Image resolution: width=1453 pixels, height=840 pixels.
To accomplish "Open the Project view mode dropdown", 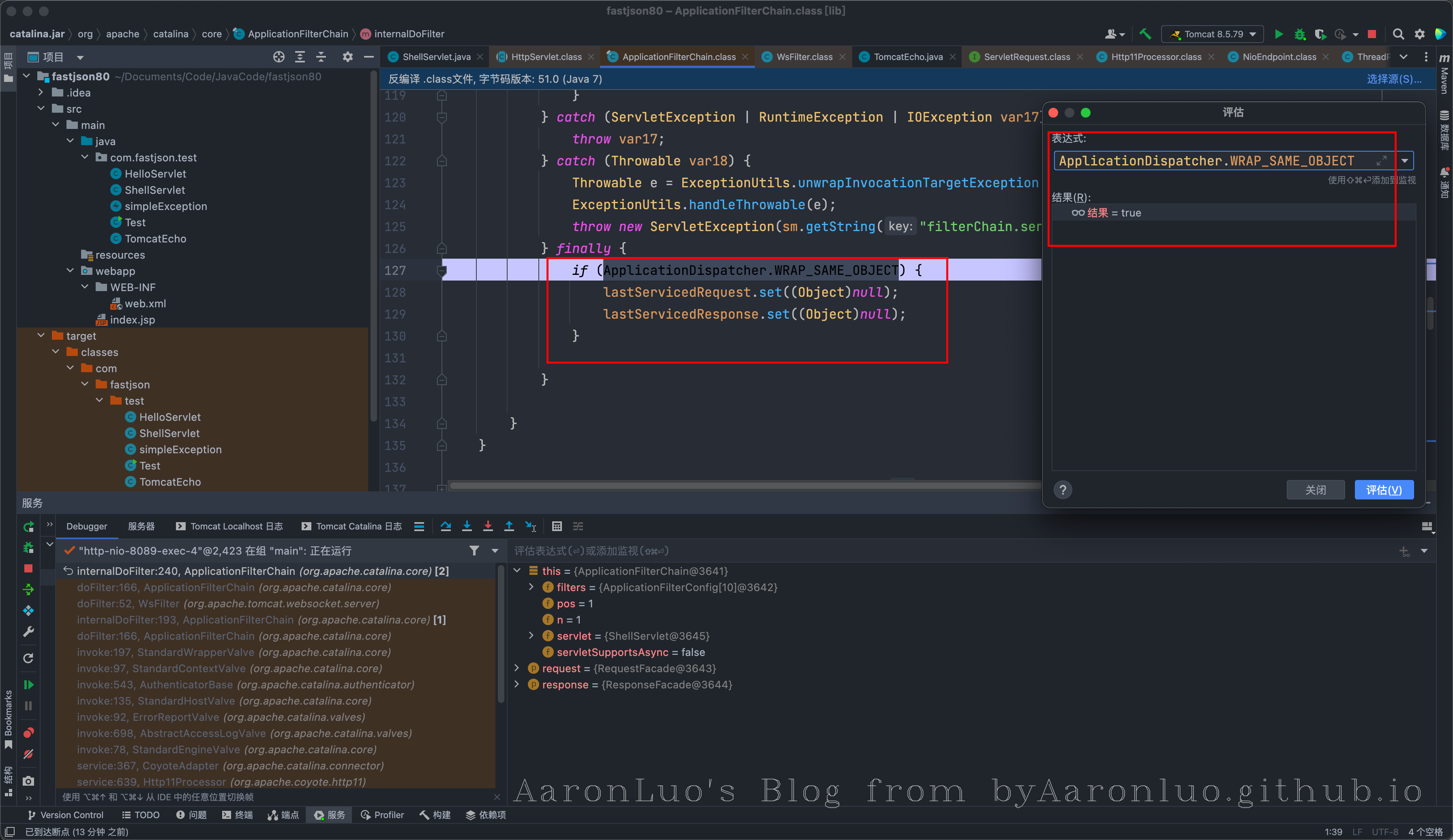I will [80, 57].
